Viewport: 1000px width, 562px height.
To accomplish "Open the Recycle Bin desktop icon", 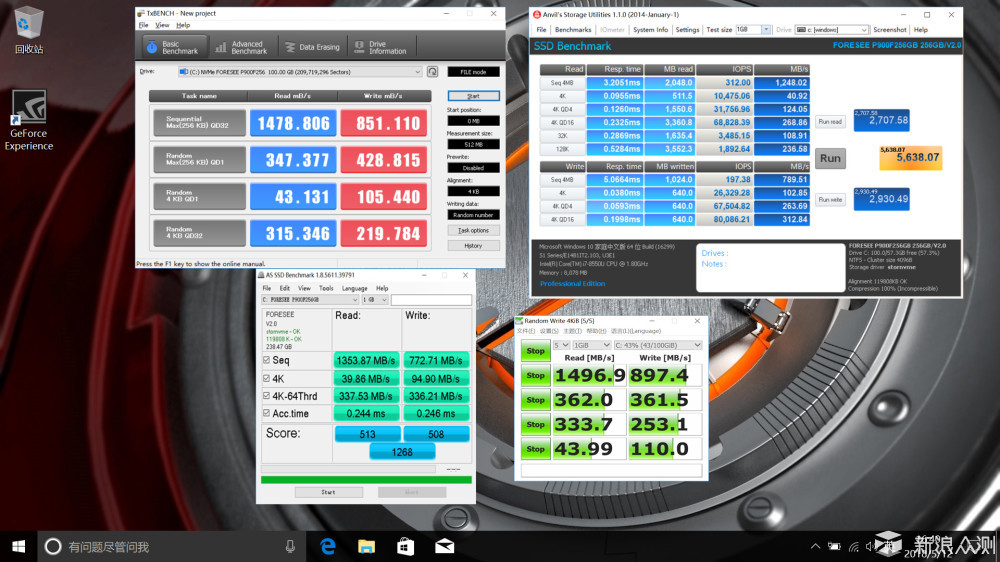I will pyautogui.click(x=28, y=31).
